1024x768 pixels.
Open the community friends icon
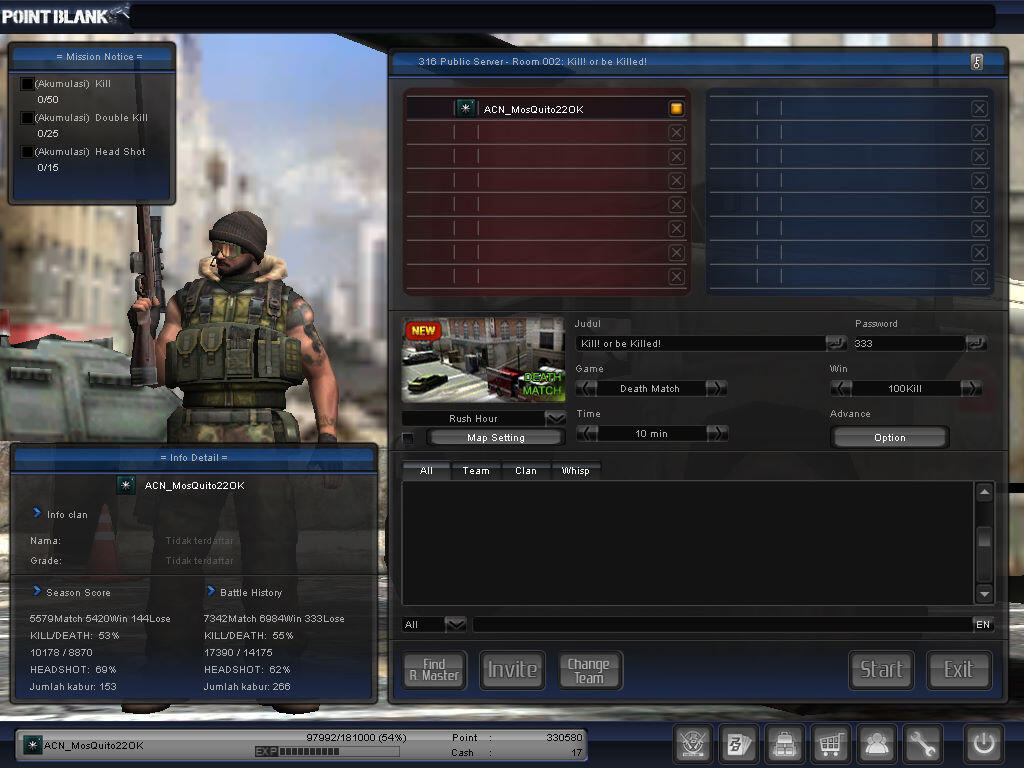876,743
